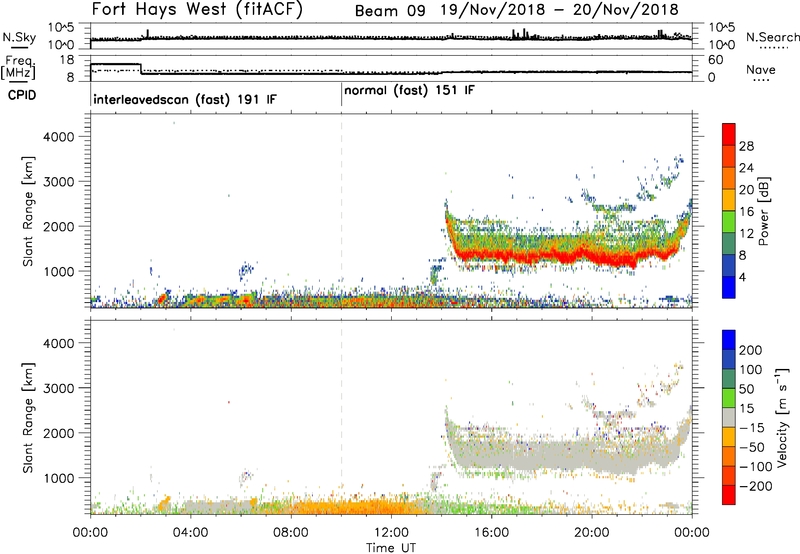Click the 'Time UT' axis title
The width and height of the screenshot is (800, 554).
(391, 548)
